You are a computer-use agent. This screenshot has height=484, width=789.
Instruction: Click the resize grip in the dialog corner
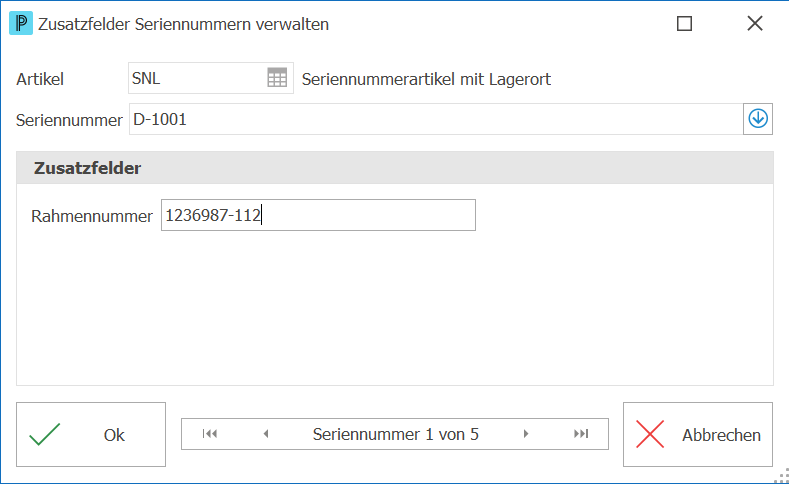(782, 476)
